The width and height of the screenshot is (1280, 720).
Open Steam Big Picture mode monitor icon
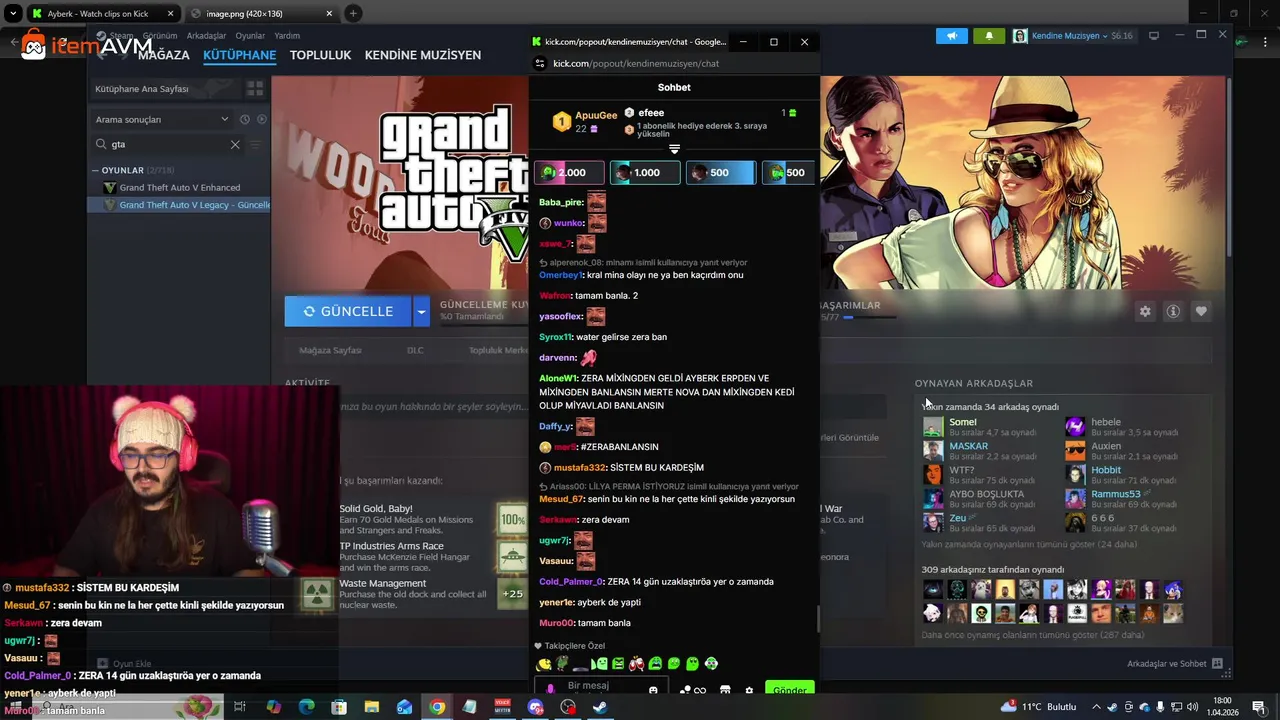1153,36
